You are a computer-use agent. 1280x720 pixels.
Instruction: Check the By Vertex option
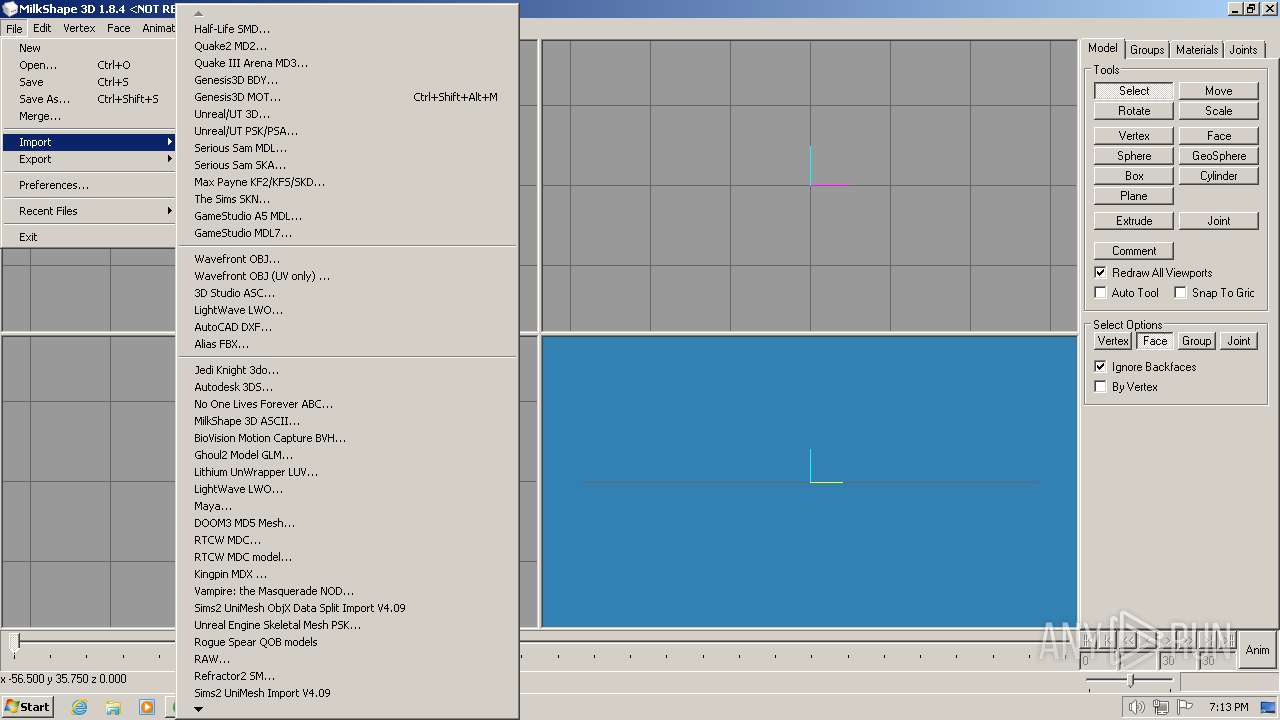[x=1101, y=387]
